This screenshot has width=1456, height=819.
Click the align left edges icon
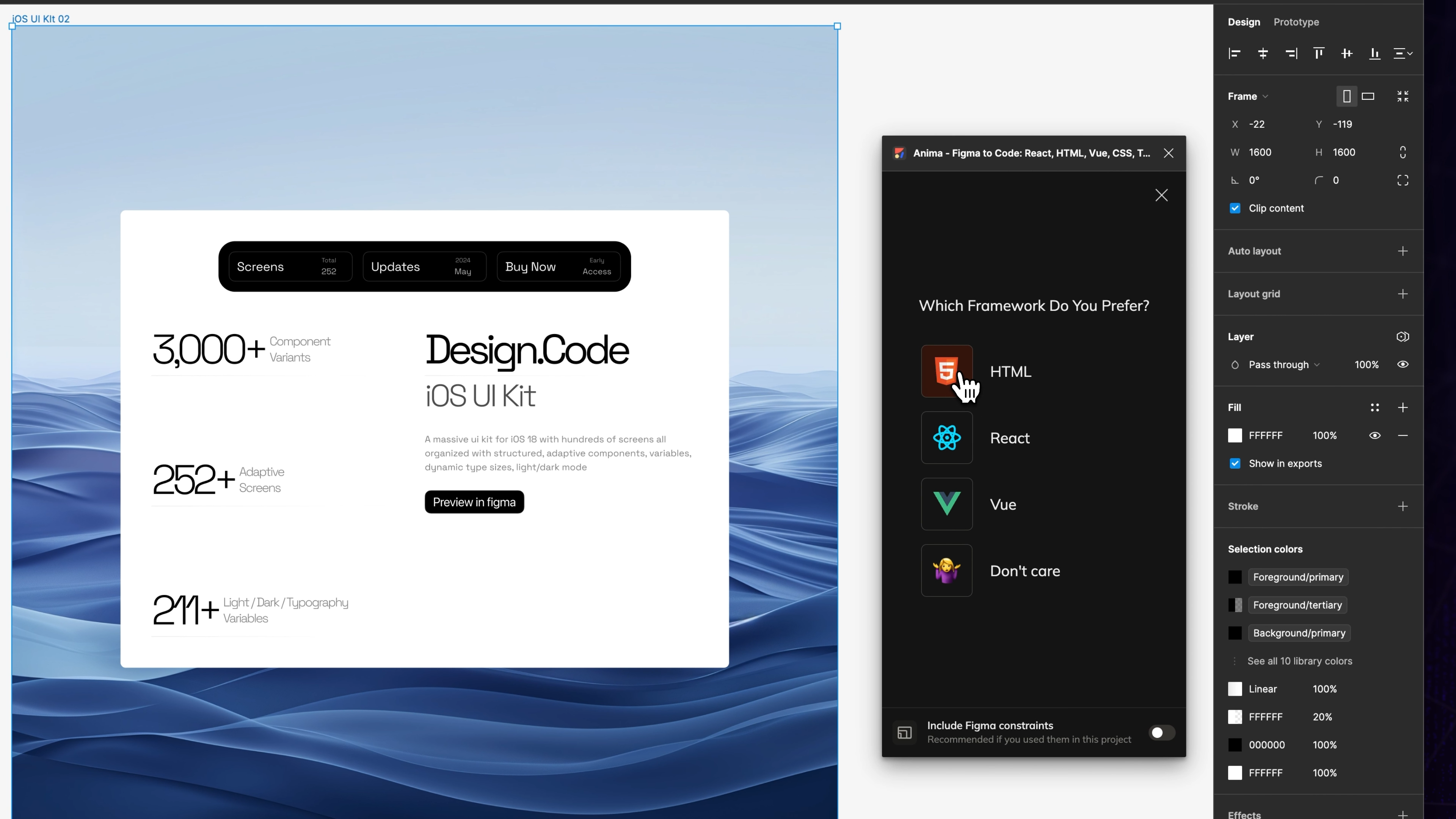pos(1235,53)
